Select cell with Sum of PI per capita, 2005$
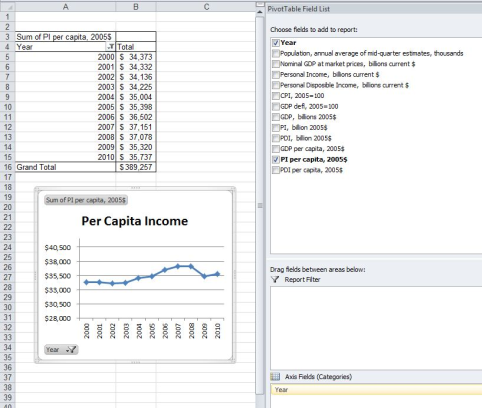 (x=66, y=37)
